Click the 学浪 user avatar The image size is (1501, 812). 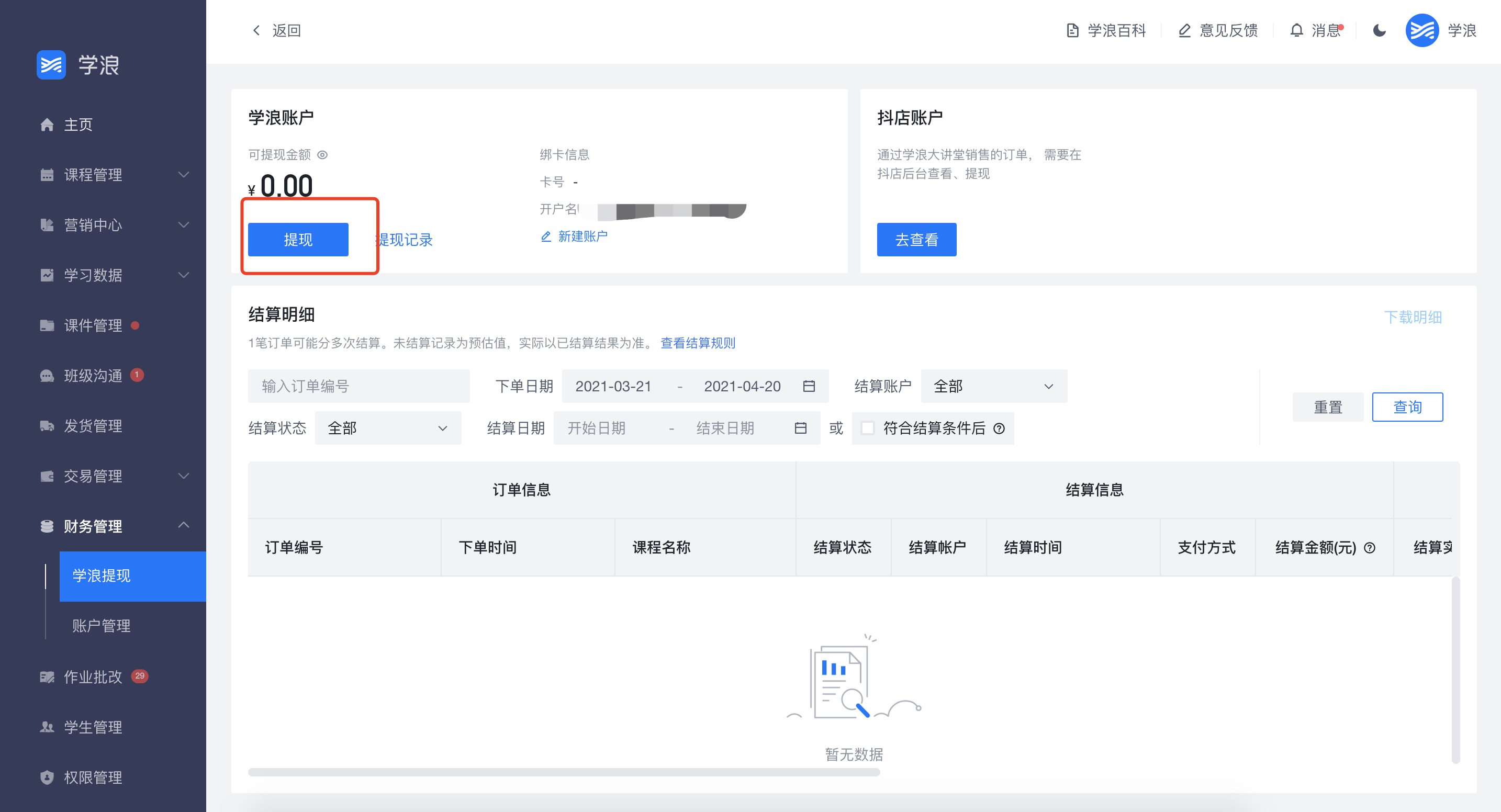[x=1422, y=30]
